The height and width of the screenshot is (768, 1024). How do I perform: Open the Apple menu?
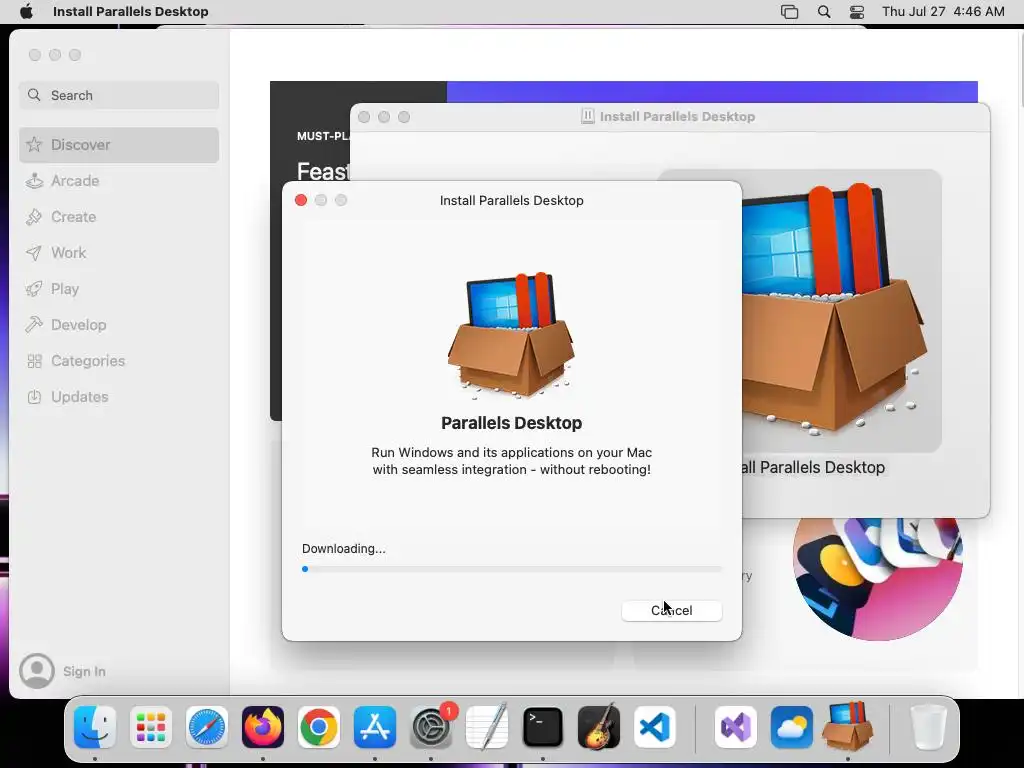26,12
